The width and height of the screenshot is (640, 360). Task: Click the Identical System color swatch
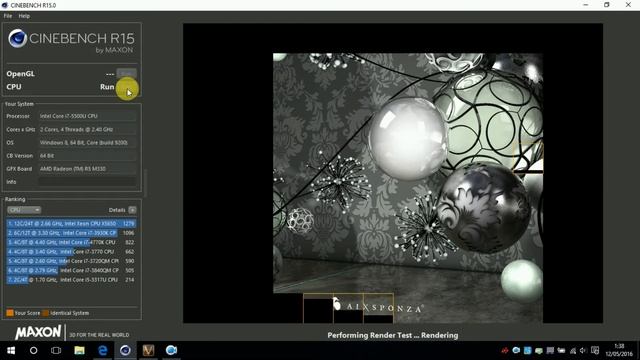tap(45, 313)
